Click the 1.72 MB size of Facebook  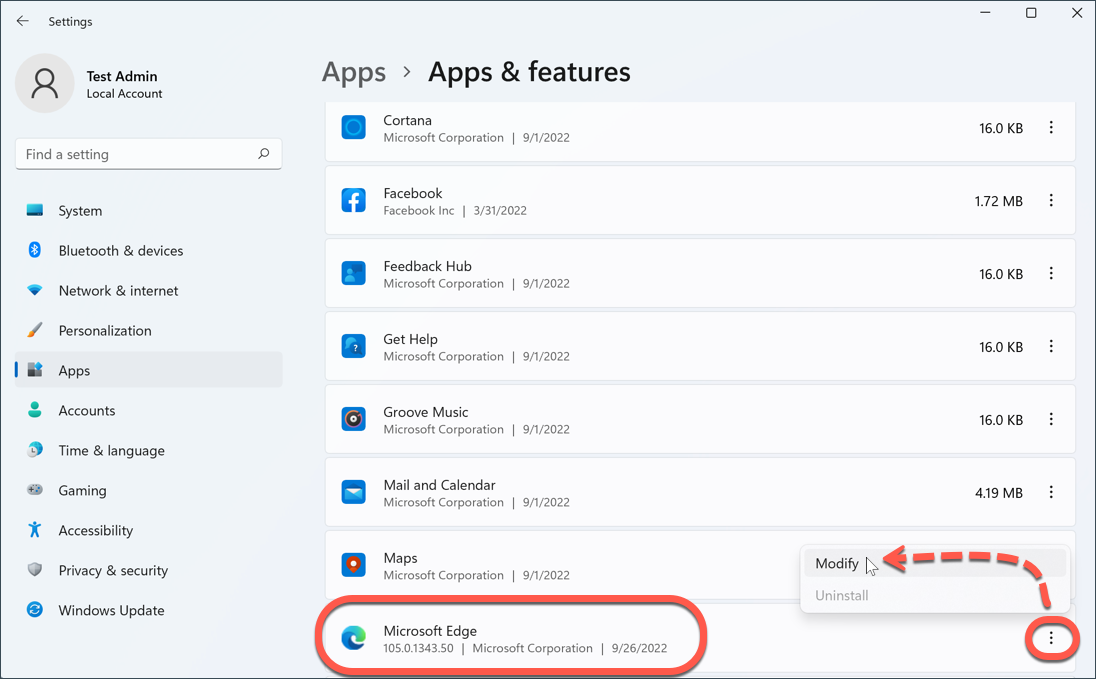(999, 201)
